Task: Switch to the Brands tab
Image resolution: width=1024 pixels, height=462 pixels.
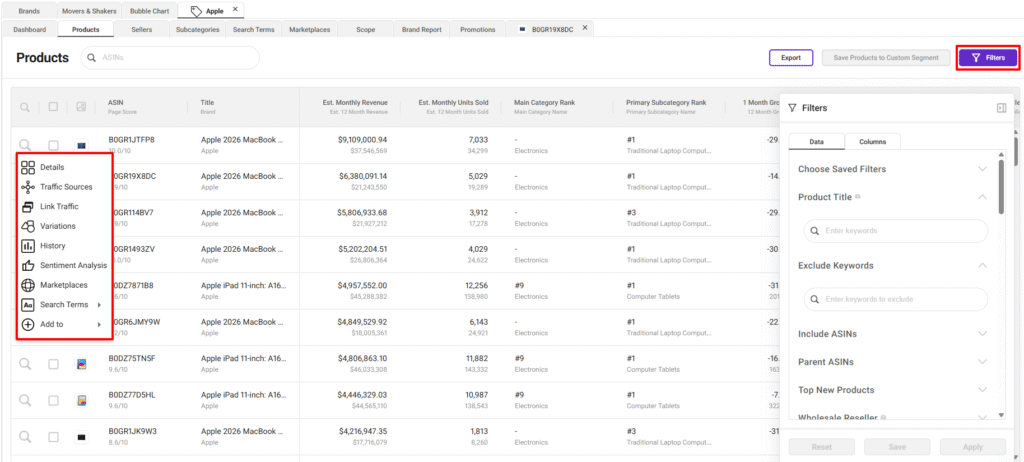Action: [28, 11]
